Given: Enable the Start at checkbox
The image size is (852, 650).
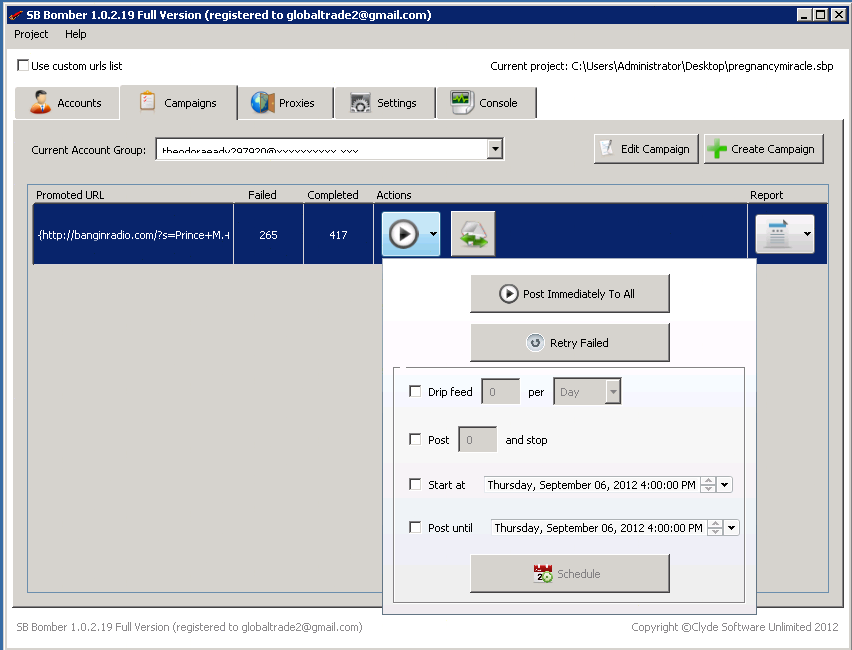Looking at the screenshot, I should (415, 484).
